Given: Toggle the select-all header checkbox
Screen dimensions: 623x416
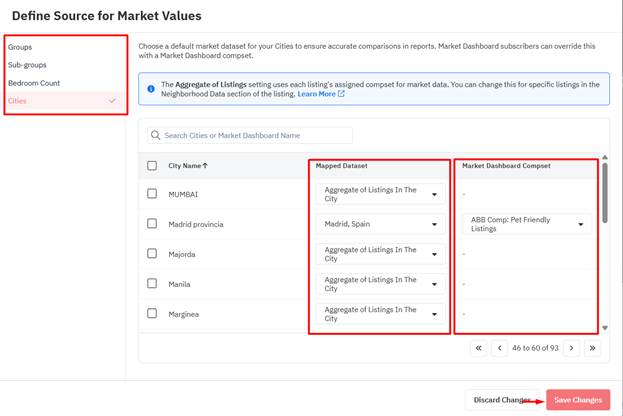Looking at the screenshot, I should [x=152, y=166].
